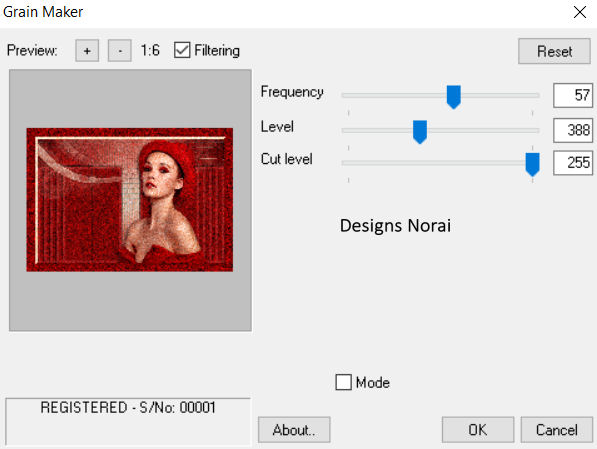Click the Frequency slider track left side
The width and height of the screenshot is (597, 449).
(x=392, y=95)
